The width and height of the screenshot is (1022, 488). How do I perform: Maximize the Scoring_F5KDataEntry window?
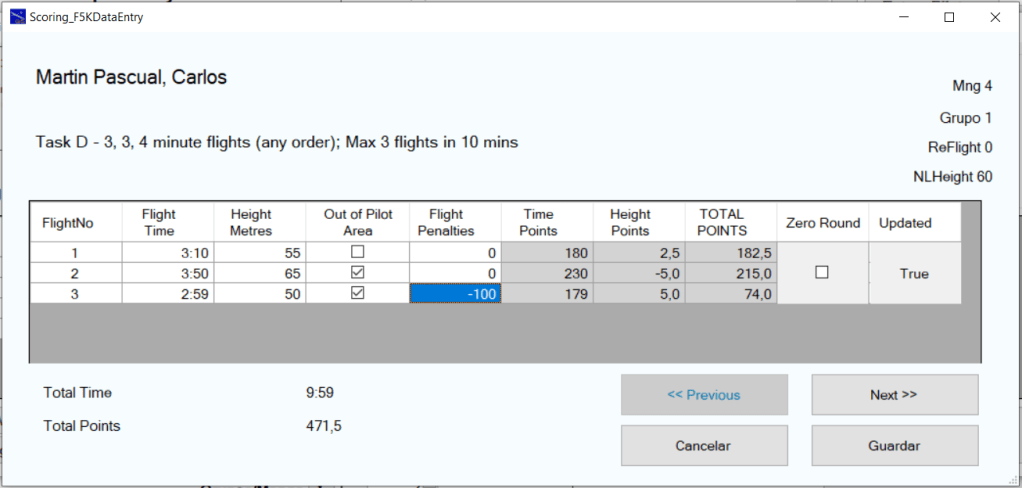pos(949,17)
